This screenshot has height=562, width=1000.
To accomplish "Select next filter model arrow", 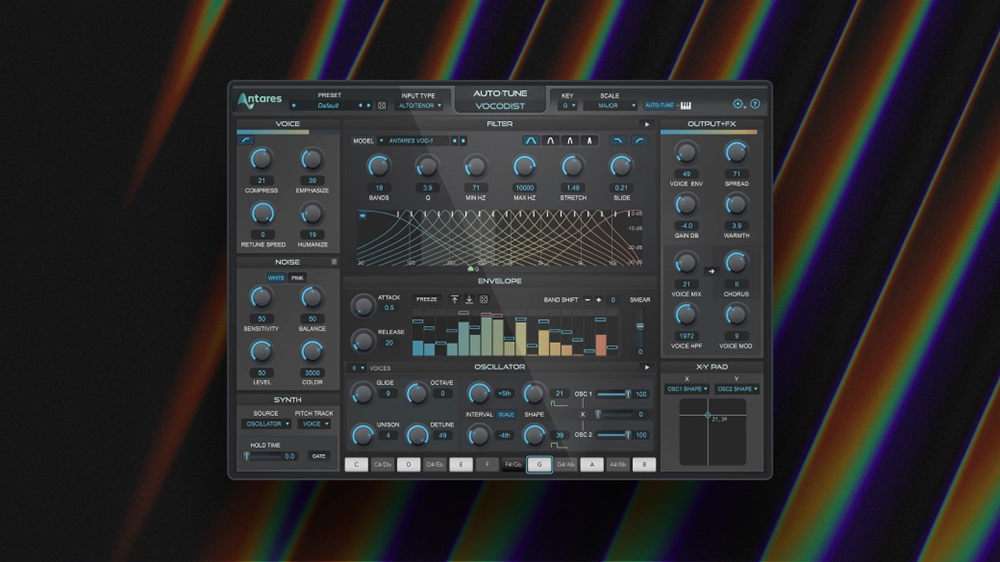I will (463, 140).
